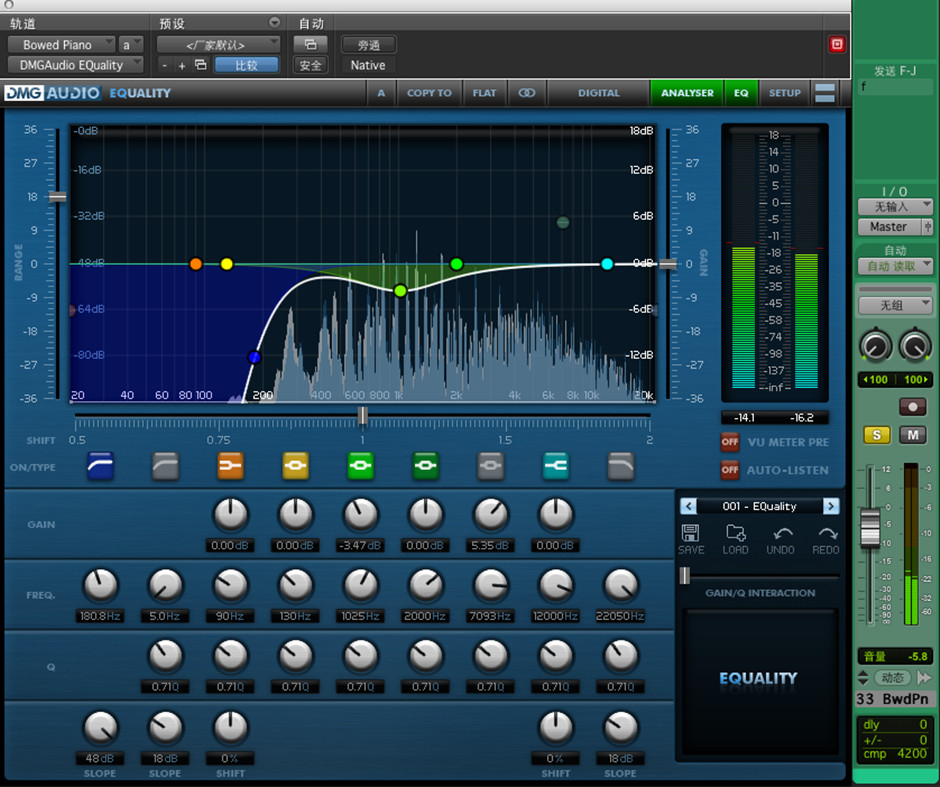The image size is (940, 787).
Task: Open the 自动 读取 automation mode dropdown
Action: 895,266
